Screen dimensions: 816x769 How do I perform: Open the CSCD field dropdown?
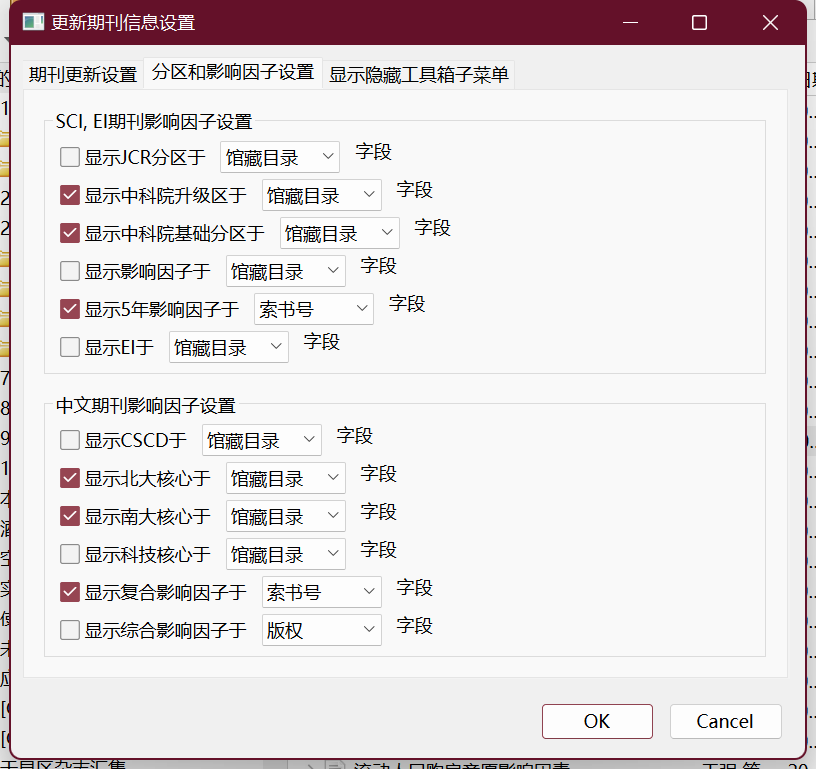(x=262, y=440)
